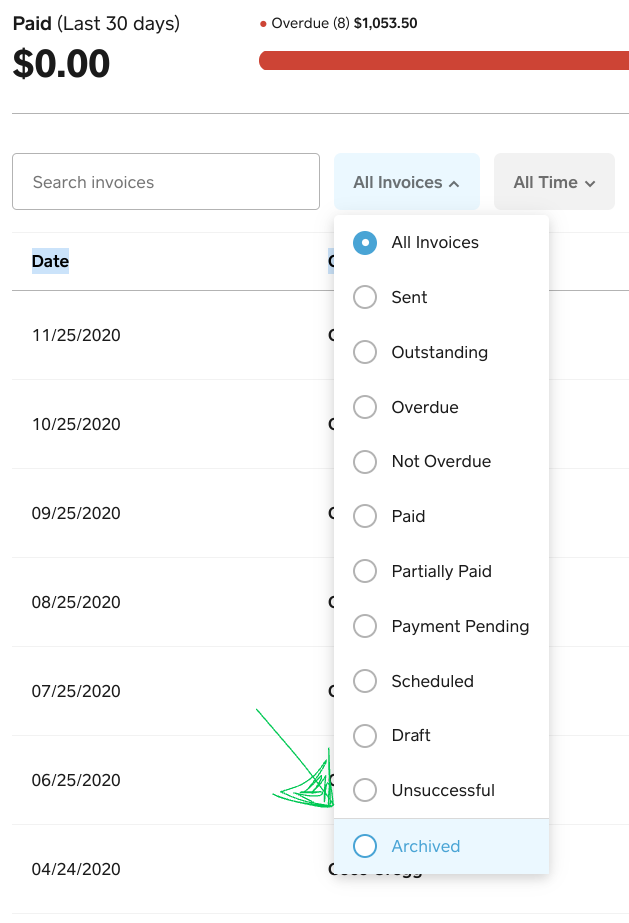Screen dimensions: 629x923
Task: Open the 04/24/2020 invoice row
Action: click(76, 869)
